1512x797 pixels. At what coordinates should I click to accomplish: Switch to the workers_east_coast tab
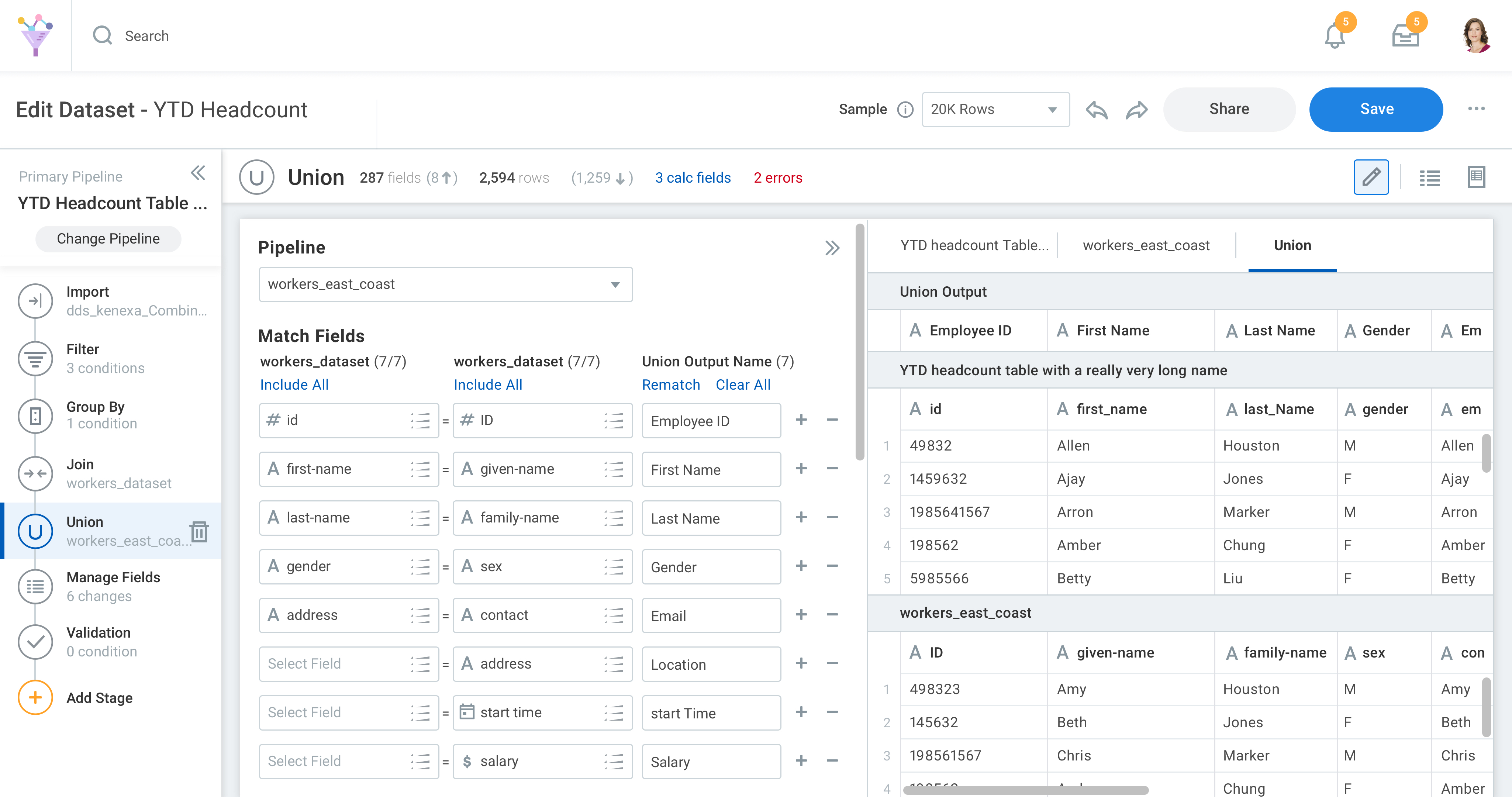1146,245
